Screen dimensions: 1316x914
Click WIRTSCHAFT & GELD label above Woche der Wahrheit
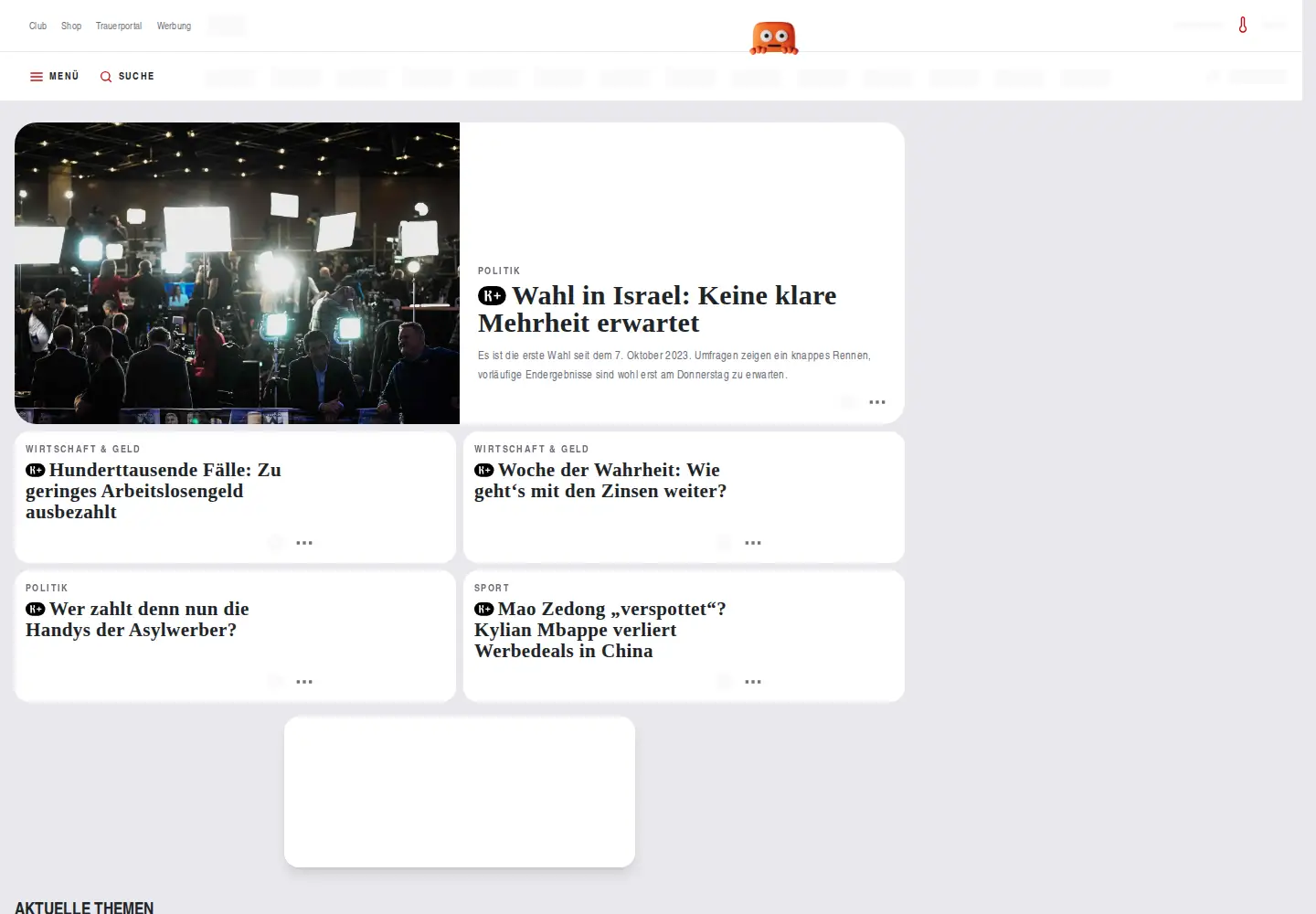coord(532,449)
